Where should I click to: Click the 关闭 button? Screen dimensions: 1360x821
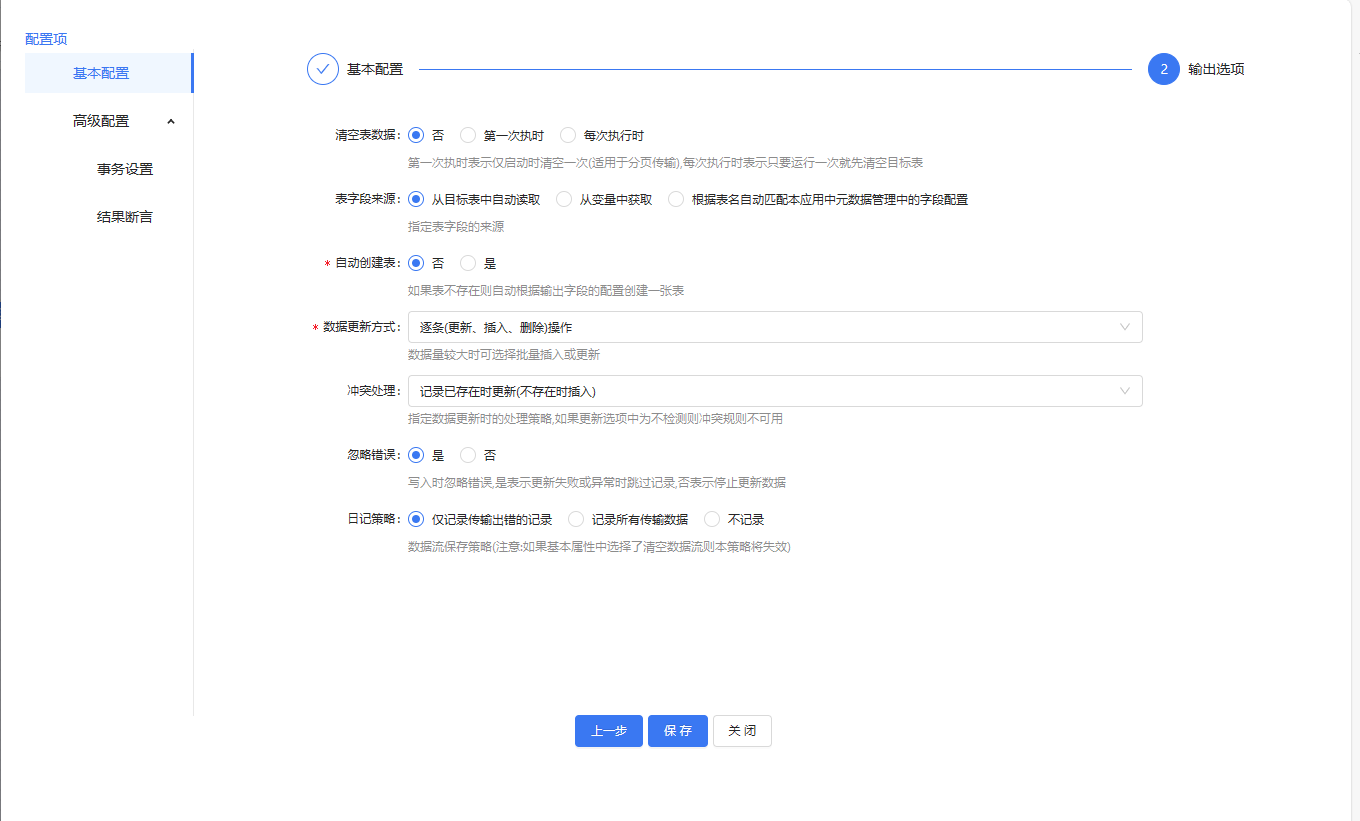pos(742,731)
